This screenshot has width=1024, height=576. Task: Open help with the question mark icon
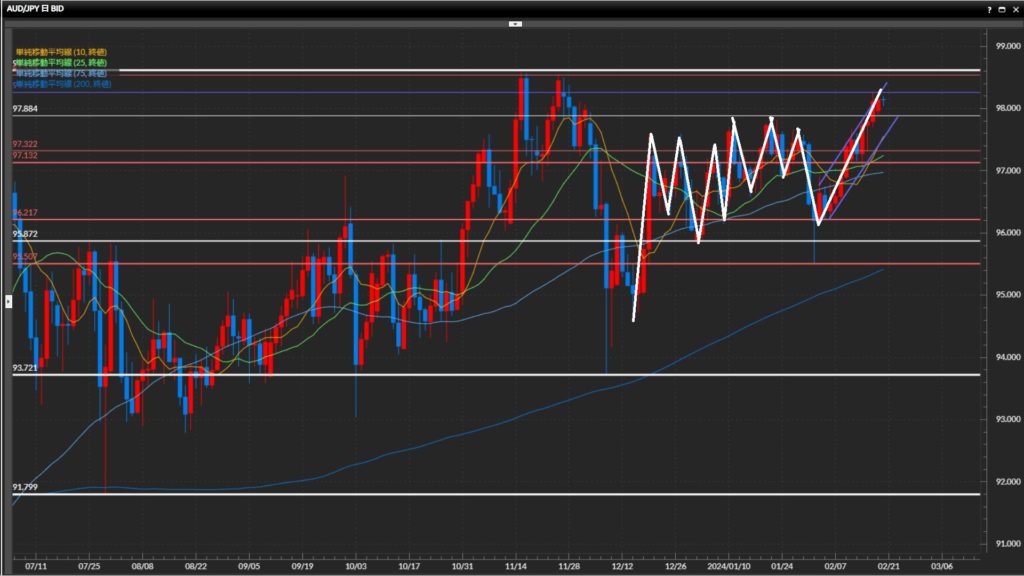point(990,9)
